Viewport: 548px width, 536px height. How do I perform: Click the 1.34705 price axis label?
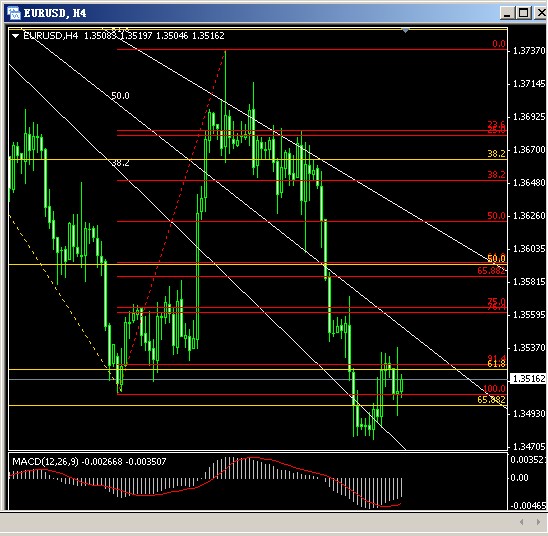529,447
